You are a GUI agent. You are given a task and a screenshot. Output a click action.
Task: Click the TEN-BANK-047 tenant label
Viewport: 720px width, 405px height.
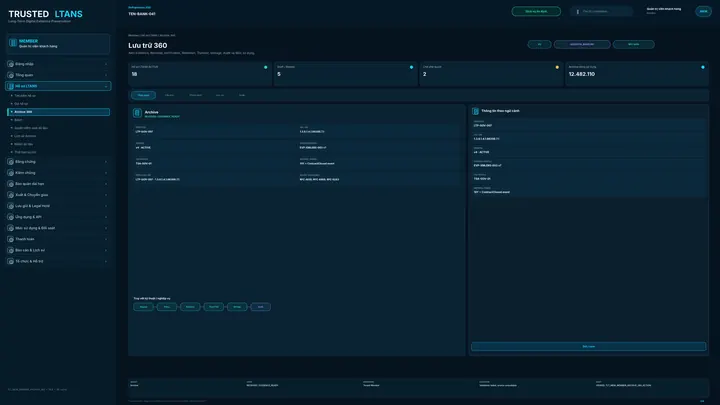point(142,14)
